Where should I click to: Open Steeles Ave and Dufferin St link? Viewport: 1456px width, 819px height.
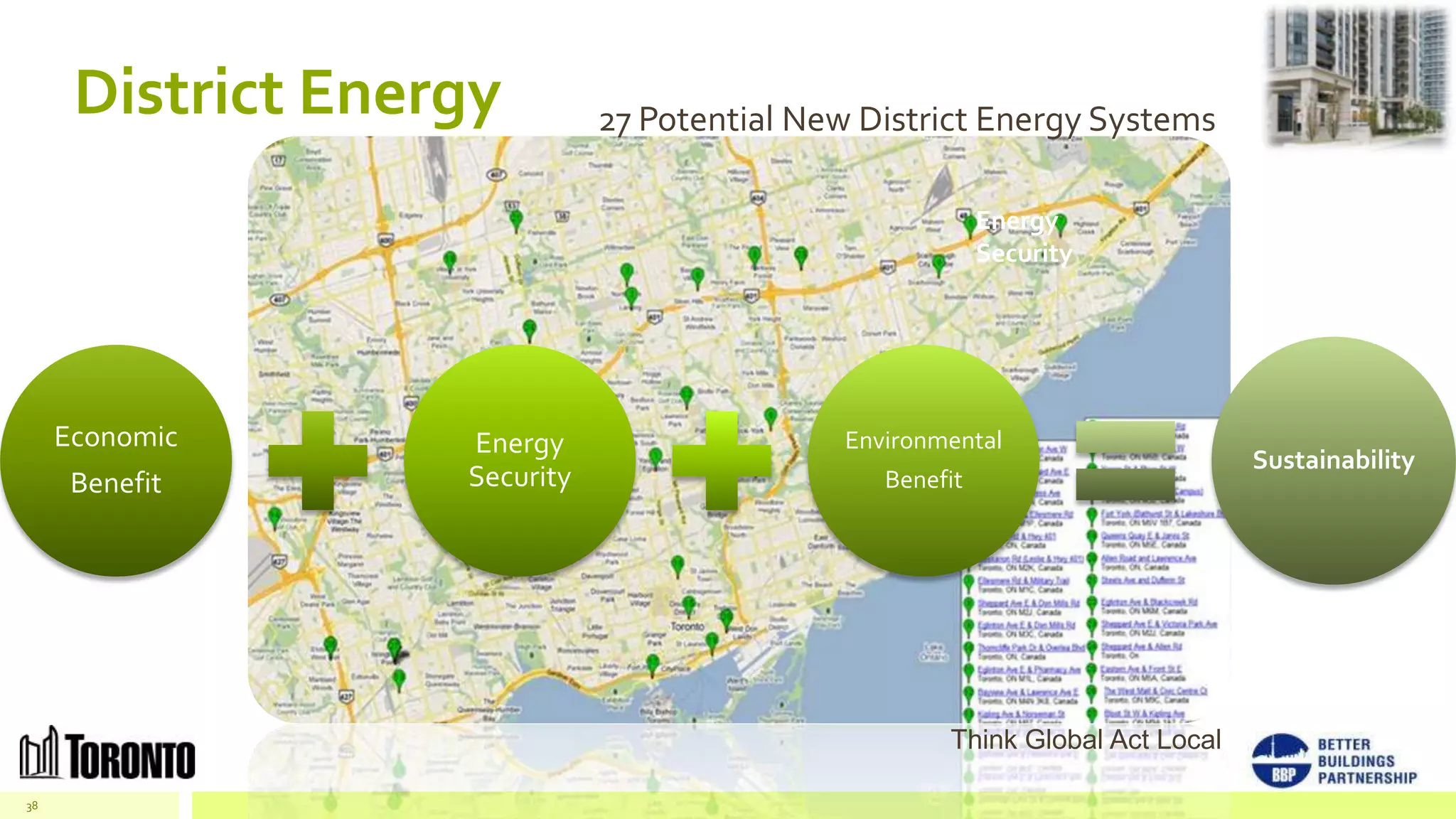(x=1143, y=580)
